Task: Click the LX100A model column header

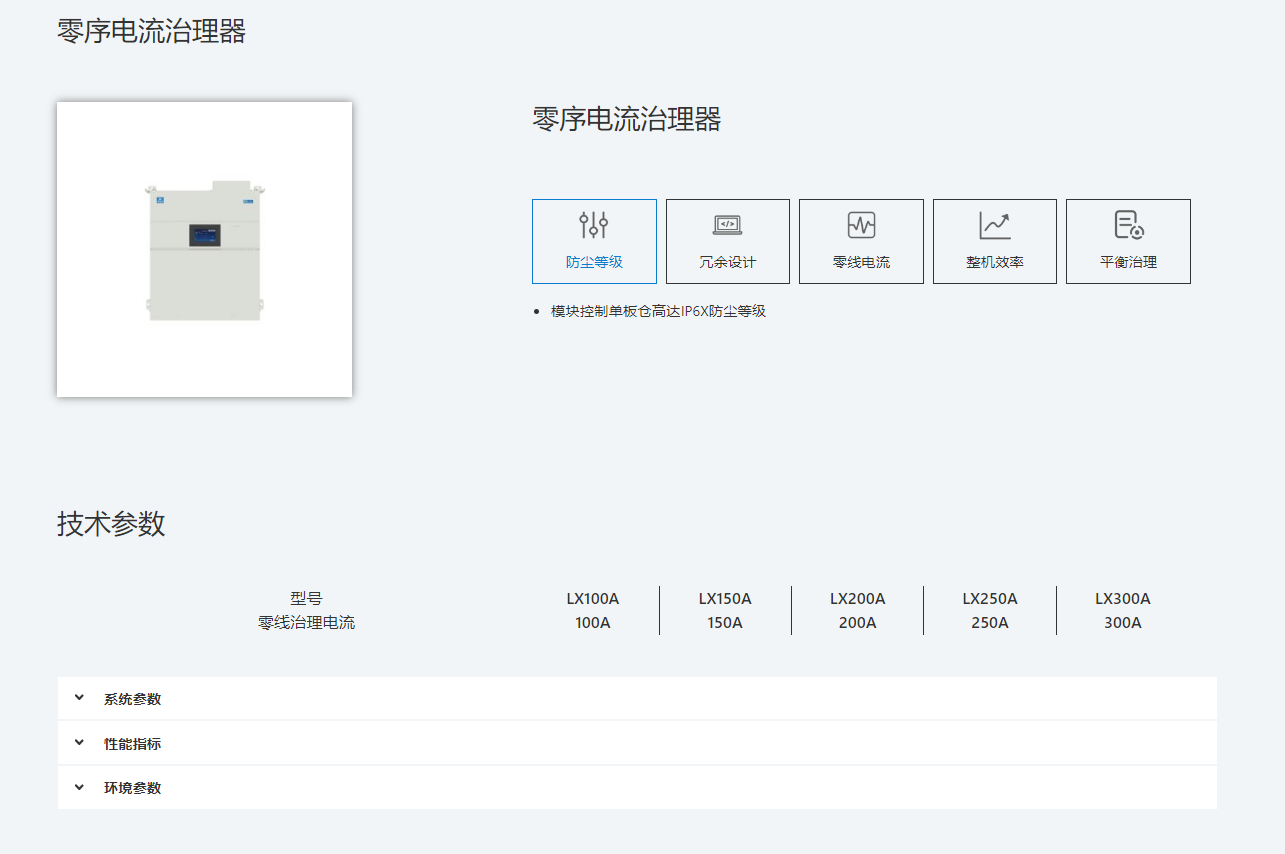Action: (x=593, y=599)
